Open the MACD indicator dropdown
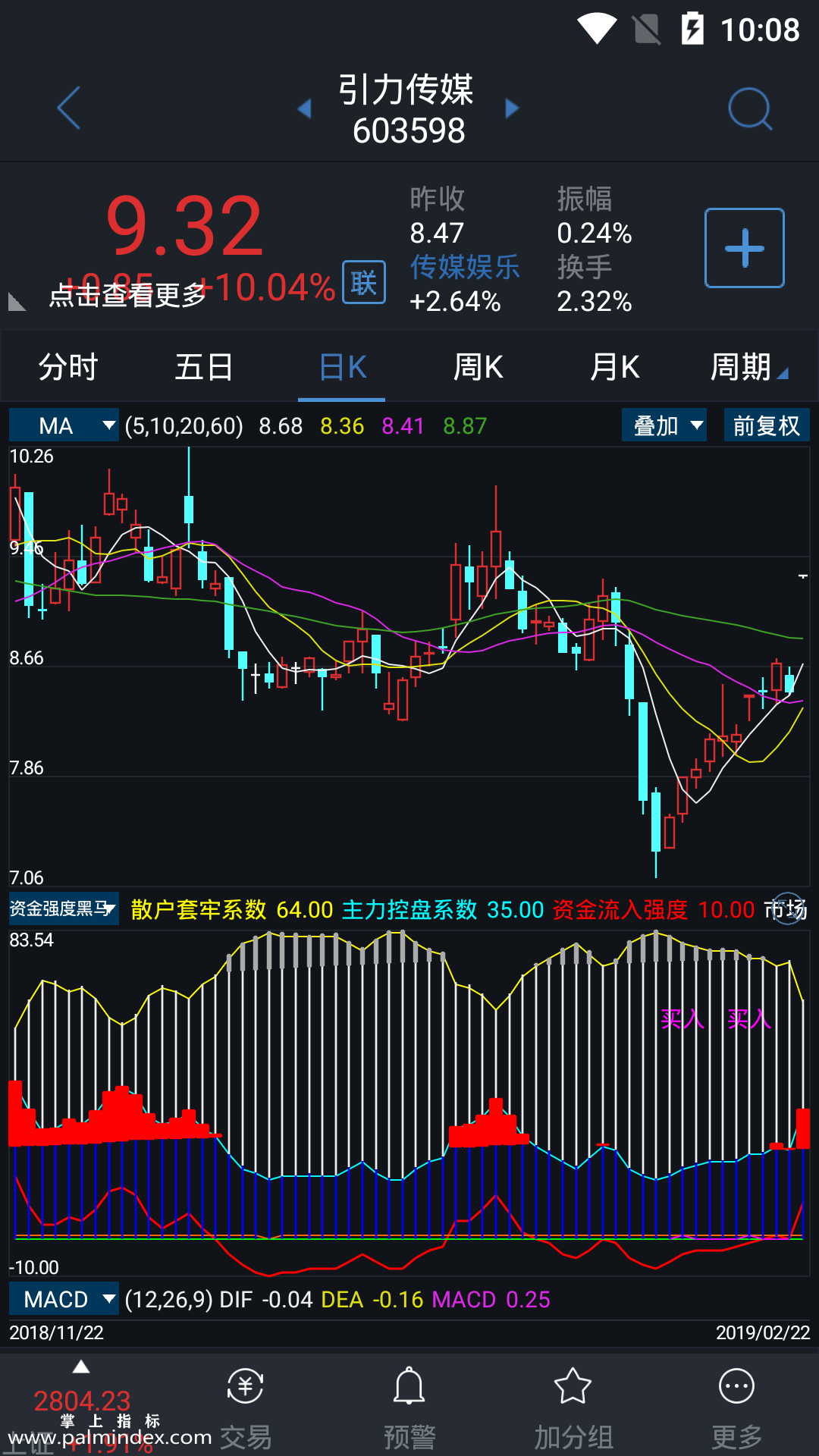 point(64,1299)
